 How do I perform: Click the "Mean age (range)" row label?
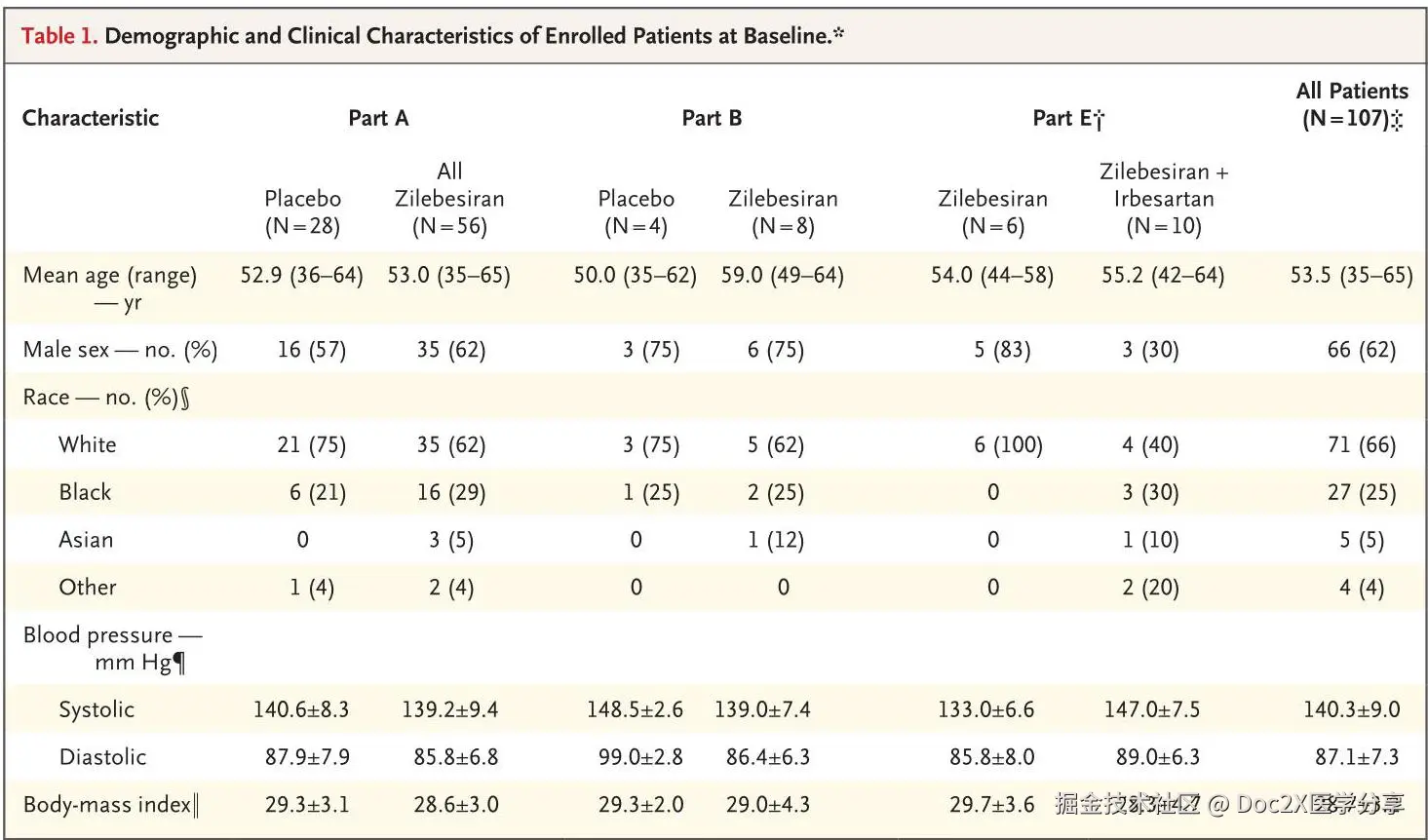pos(109,276)
